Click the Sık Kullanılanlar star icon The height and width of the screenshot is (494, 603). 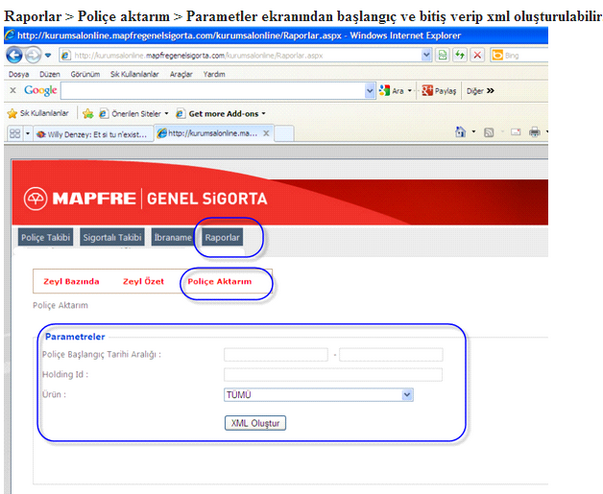pyautogui.click(x=13, y=113)
